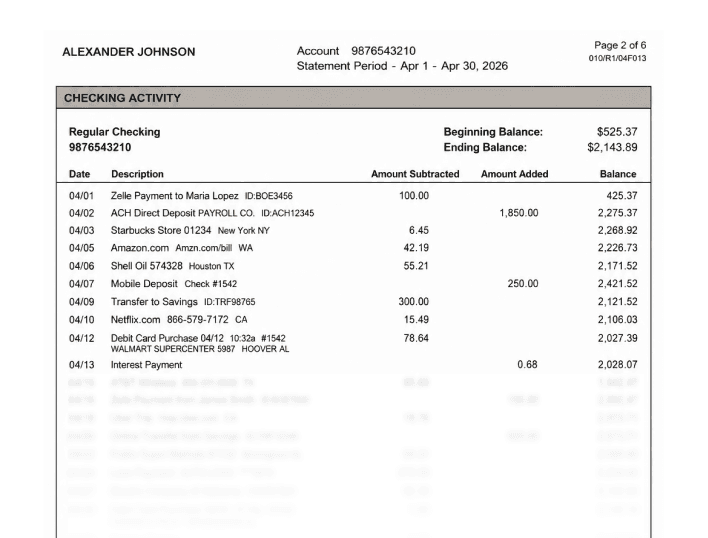This screenshot has height=538, width=708.
Task: Click the 04/12 date in the Date column
Action: 82,338
